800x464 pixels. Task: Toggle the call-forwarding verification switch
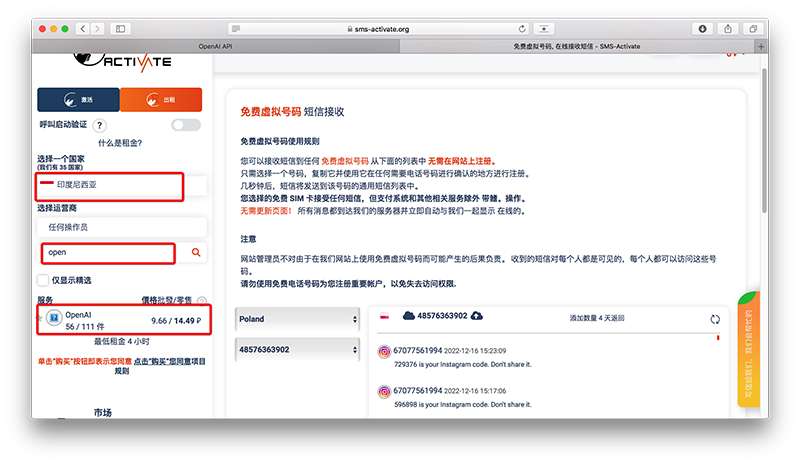pos(185,125)
